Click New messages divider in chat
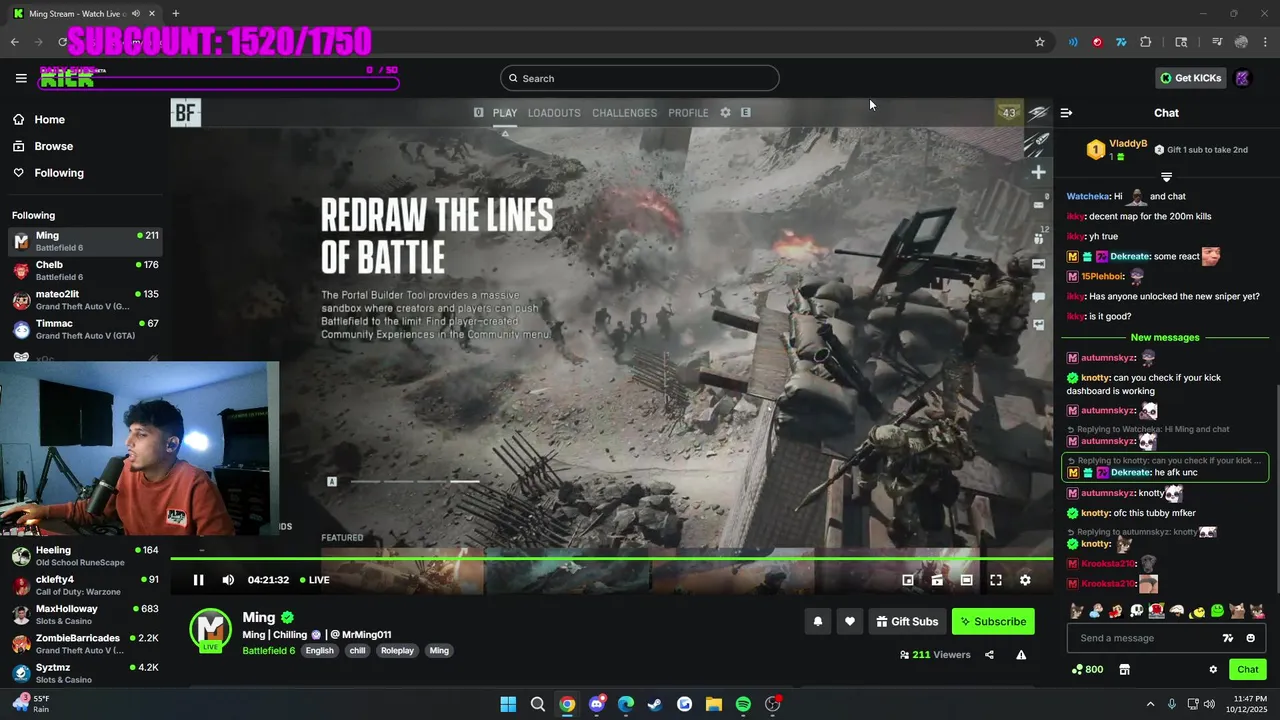This screenshot has height=720, width=1280. (1165, 337)
